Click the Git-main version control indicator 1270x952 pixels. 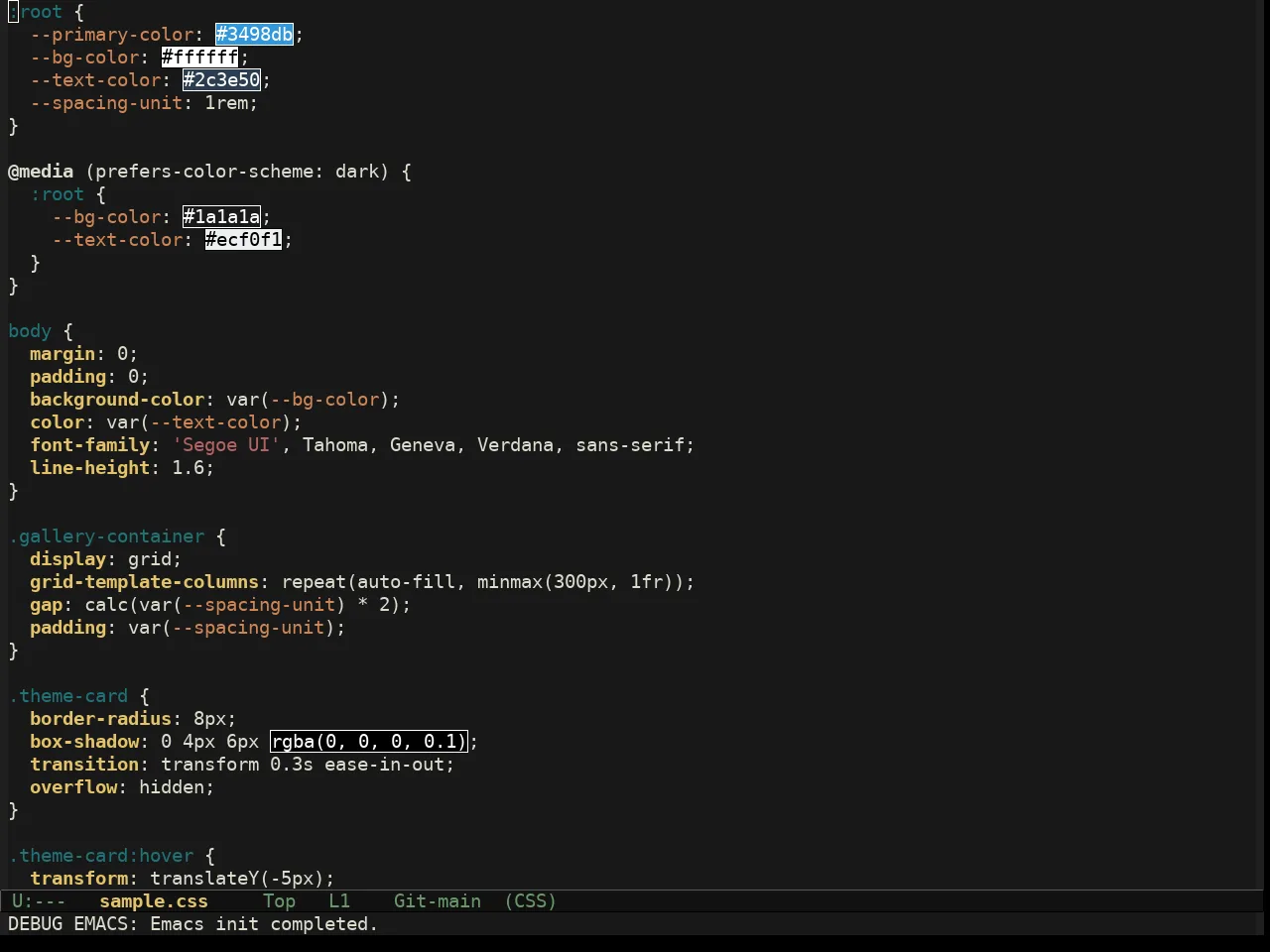pyautogui.click(x=438, y=901)
